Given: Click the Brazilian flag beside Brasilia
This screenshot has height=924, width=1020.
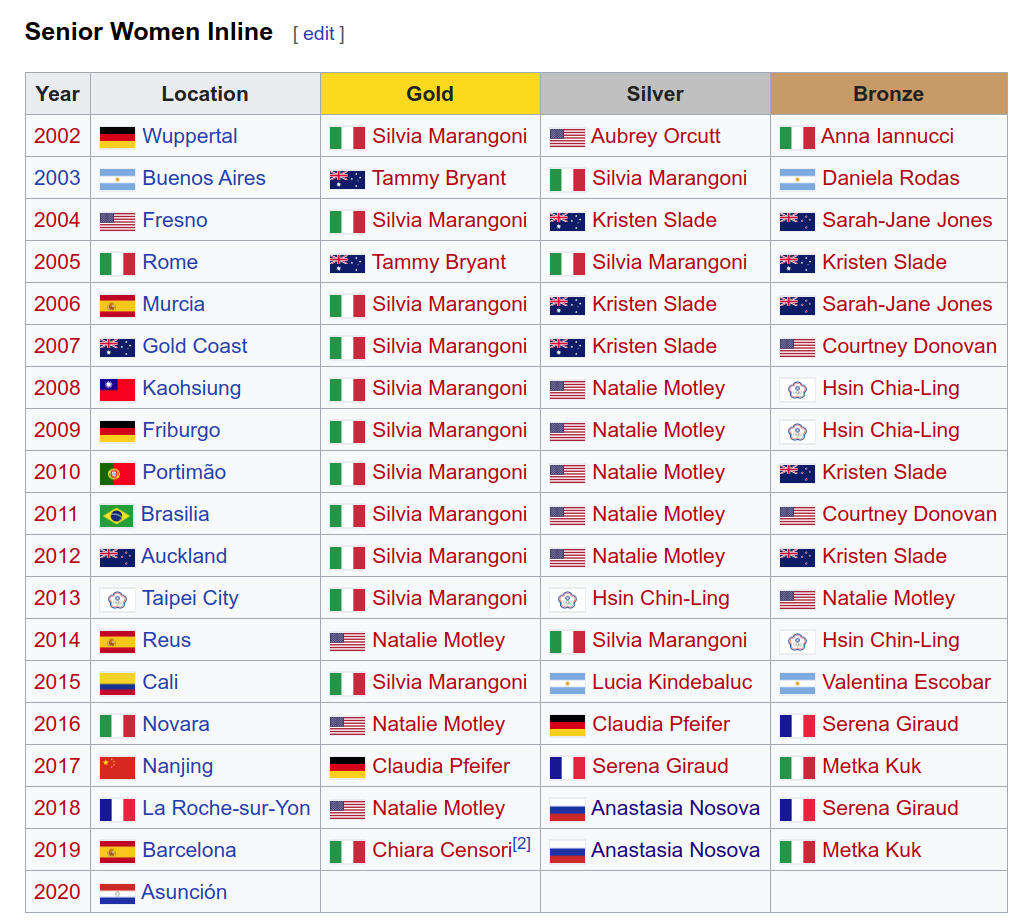Looking at the screenshot, I should 116,515.
